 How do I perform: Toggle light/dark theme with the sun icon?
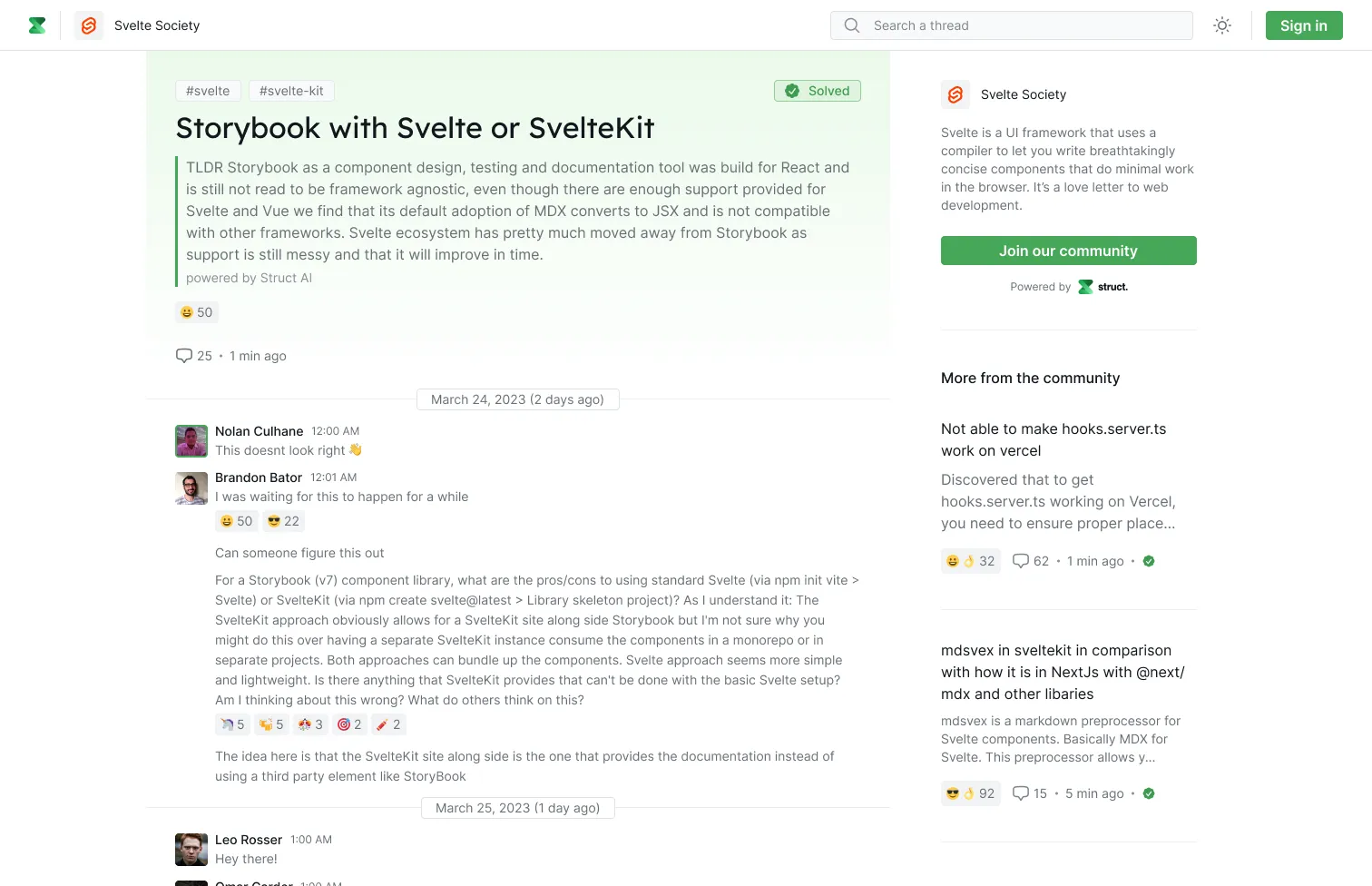(x=1222, y=25)
